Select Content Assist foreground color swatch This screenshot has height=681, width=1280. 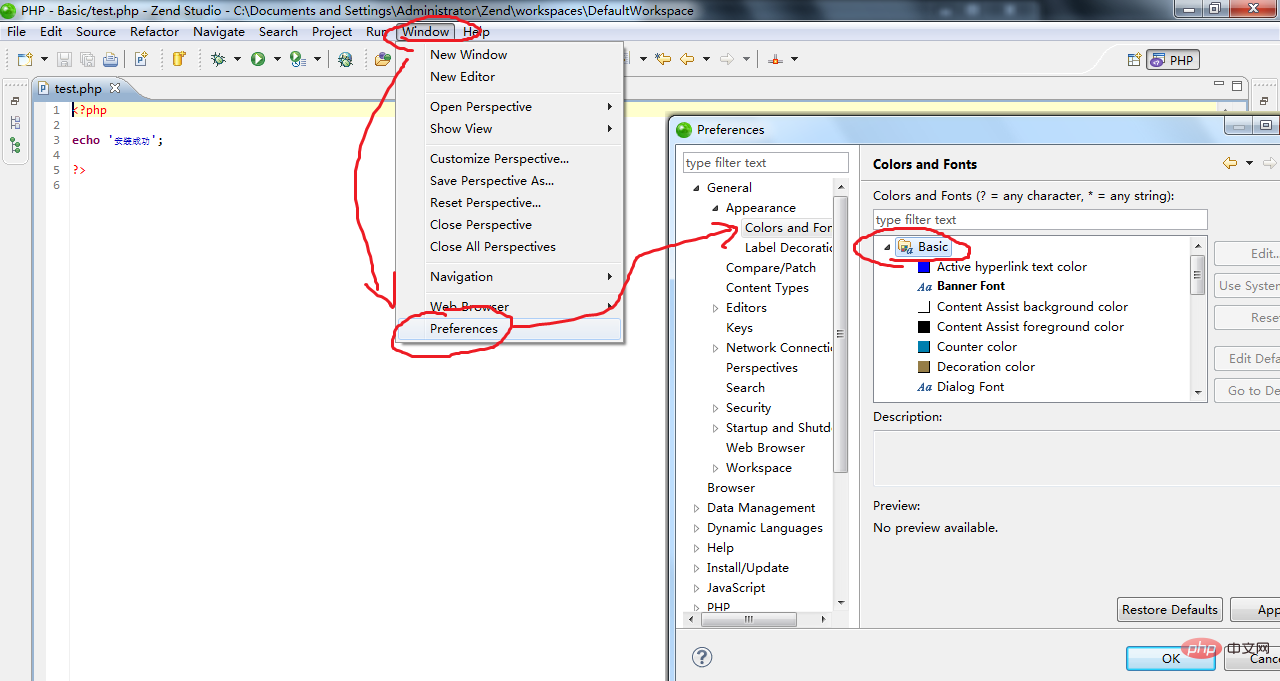[x=924, y=327]
